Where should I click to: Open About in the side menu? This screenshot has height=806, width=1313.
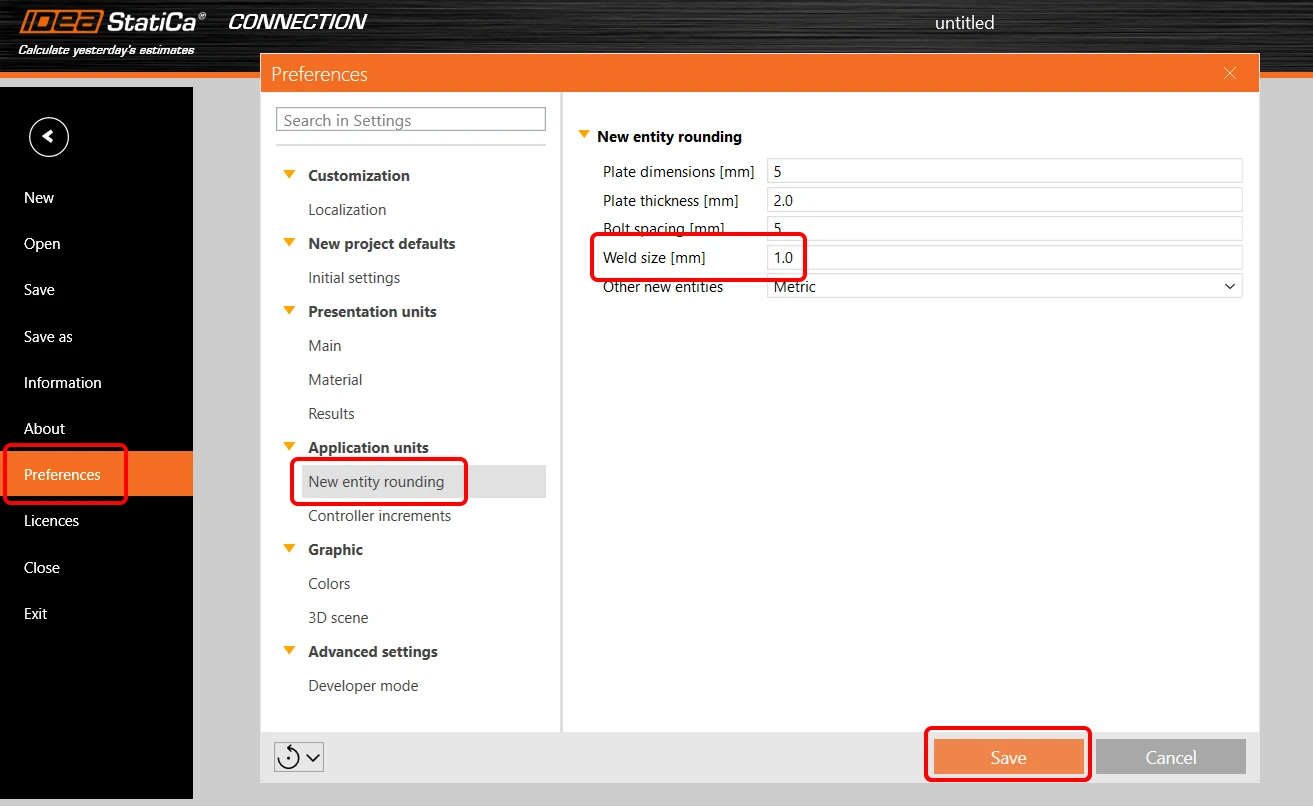pyautogui.click(x=44, y=428)
